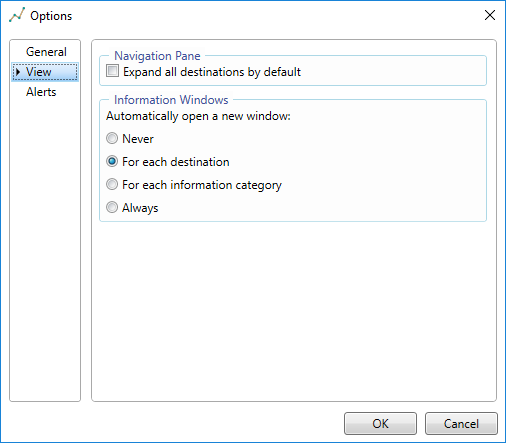Viewport: 506px width, 443px height.
Task: Close the Options dialog
Action: pos(490,15)
